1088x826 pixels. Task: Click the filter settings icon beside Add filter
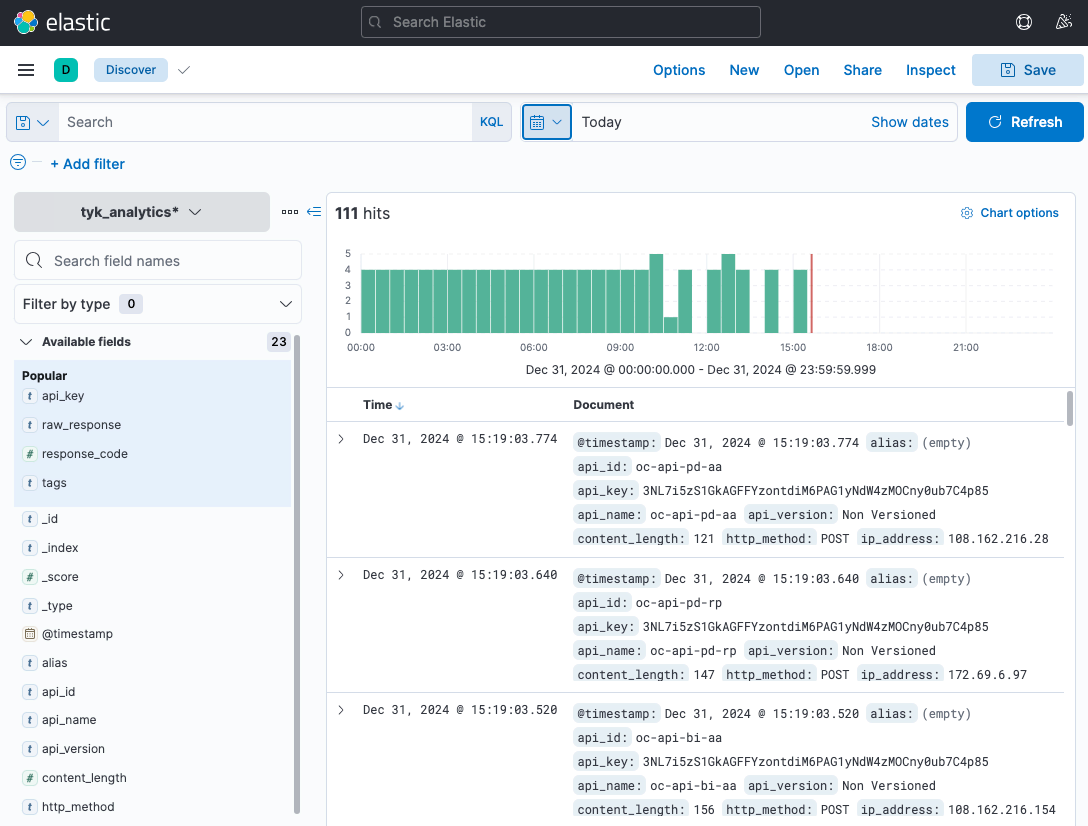17,160
